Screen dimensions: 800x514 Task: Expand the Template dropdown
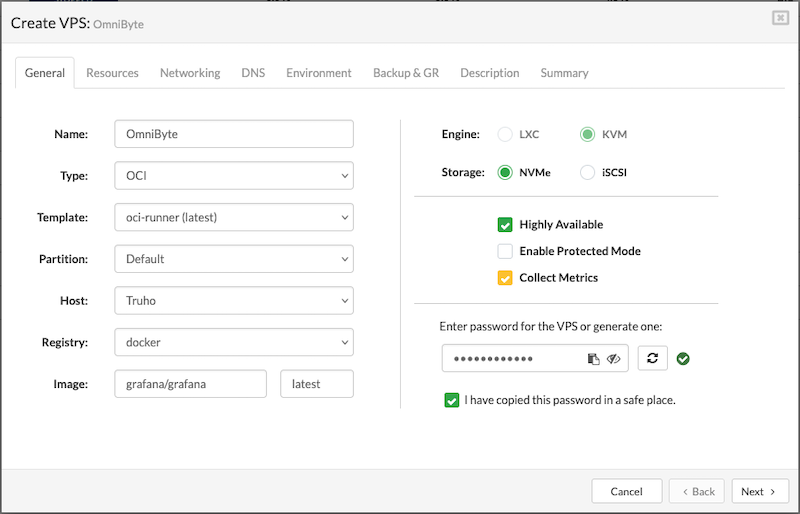[x=234, y=217]
